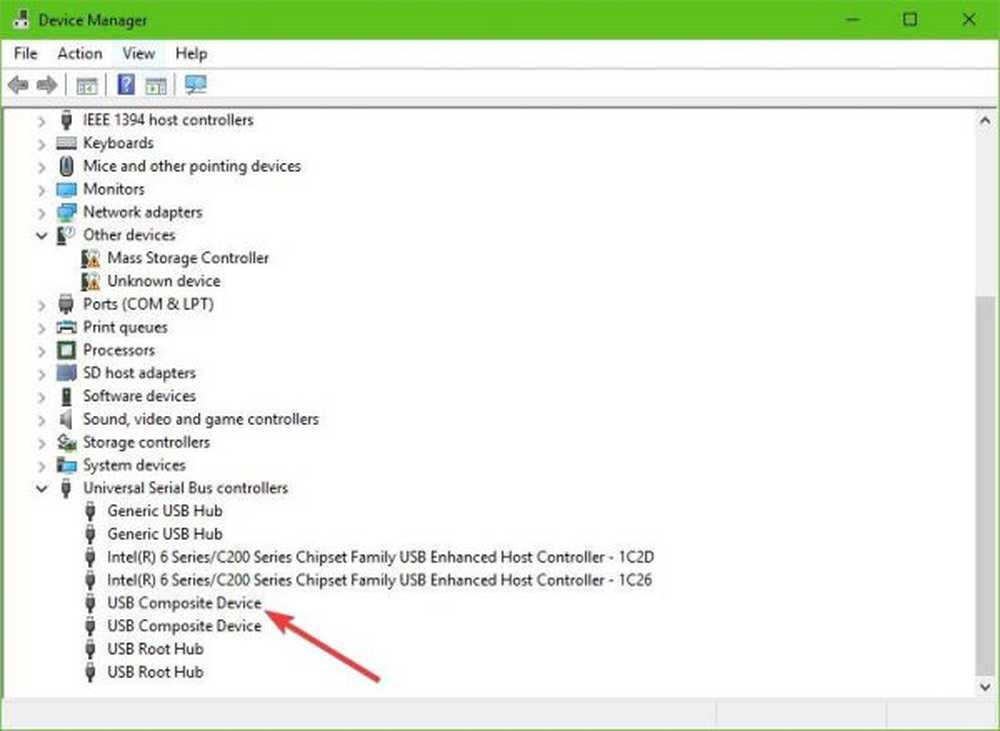Open the File menu
Screen dimensions: 1000x731
point(25,54)
